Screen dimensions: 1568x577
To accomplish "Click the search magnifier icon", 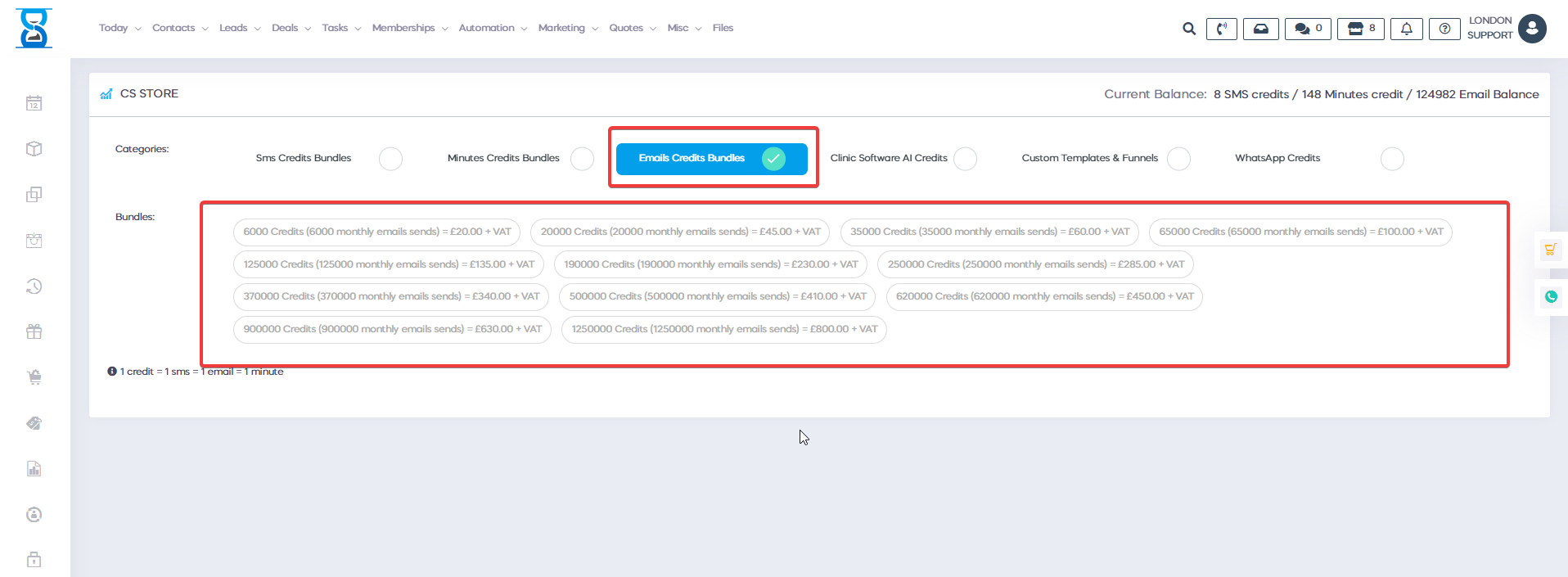I will tap(1188, 29).
